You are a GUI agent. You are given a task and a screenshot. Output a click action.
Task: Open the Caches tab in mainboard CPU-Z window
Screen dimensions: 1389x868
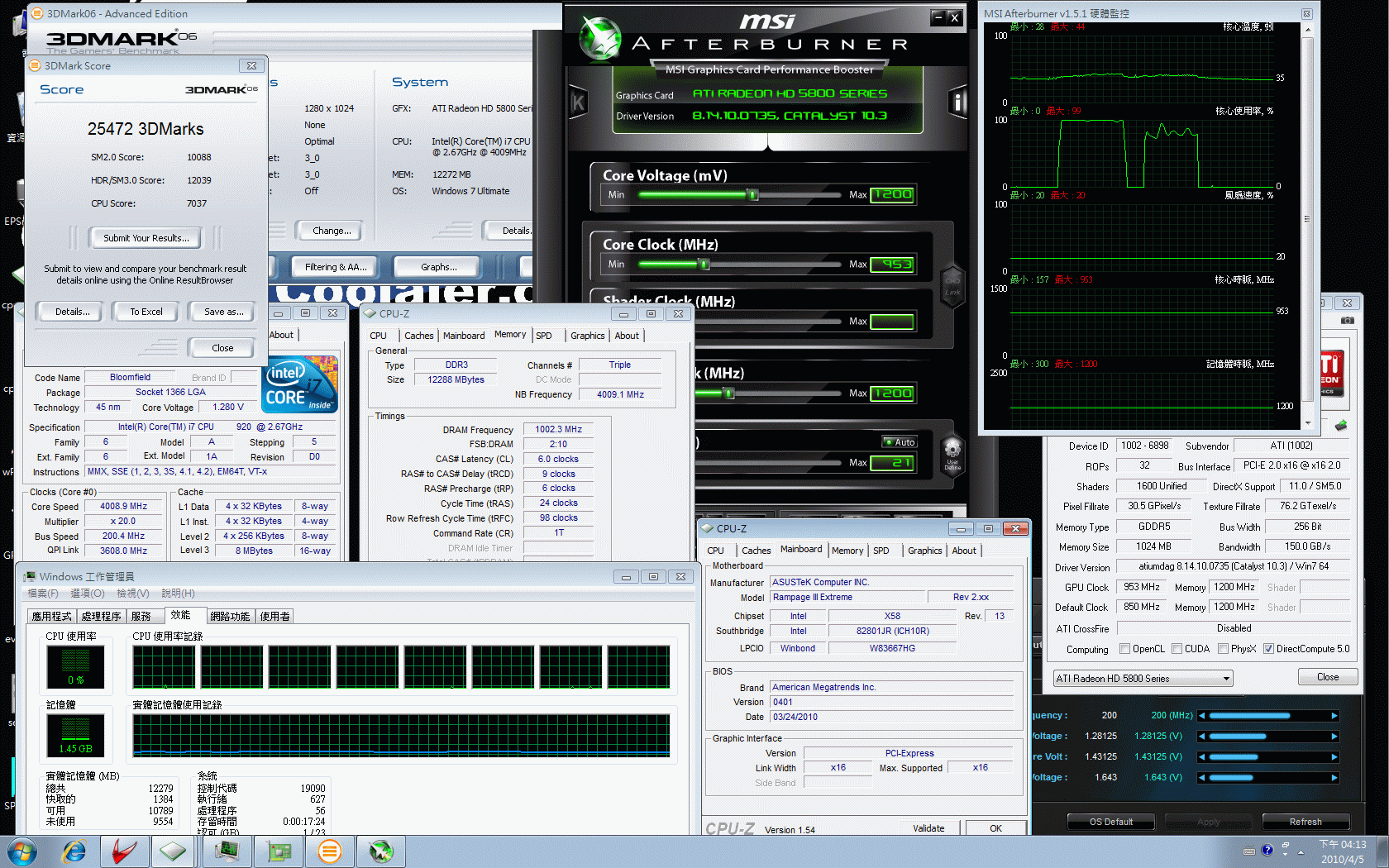pos(756,551)
